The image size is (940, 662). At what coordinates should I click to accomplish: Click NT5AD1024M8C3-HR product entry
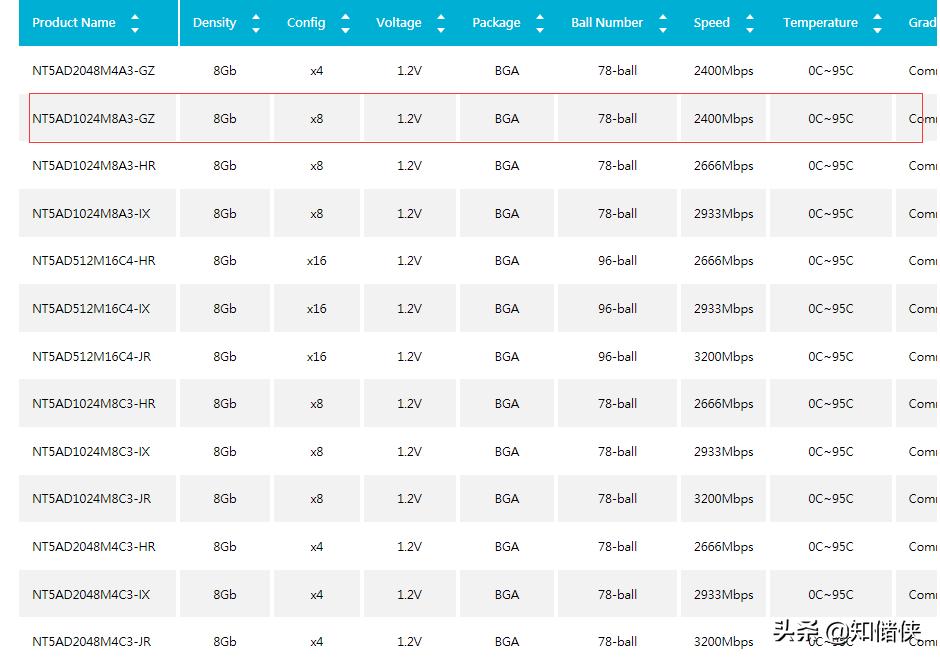tap(94, 404)
